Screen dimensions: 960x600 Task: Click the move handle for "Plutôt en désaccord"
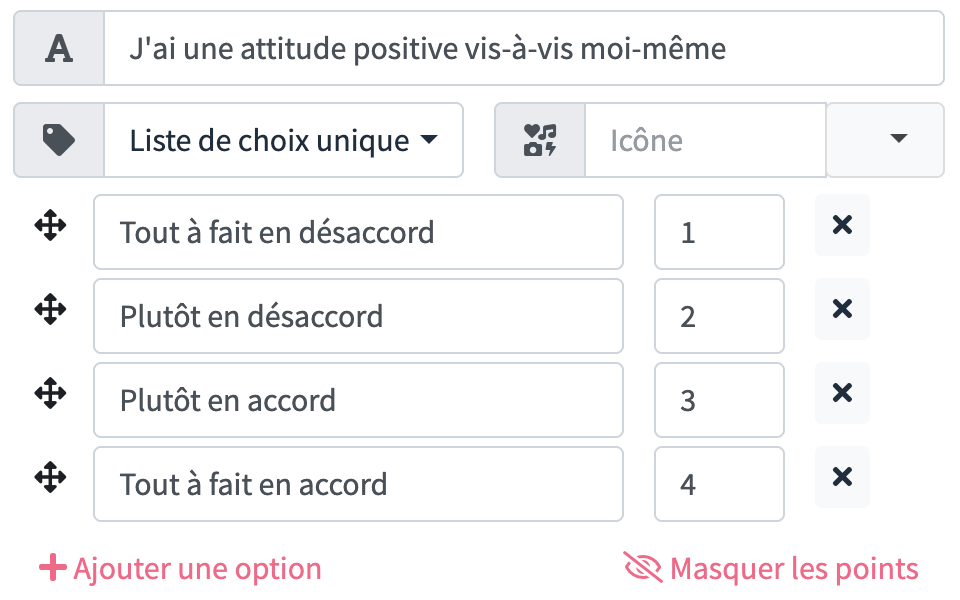pyautogui.click(x=50, y=310)
